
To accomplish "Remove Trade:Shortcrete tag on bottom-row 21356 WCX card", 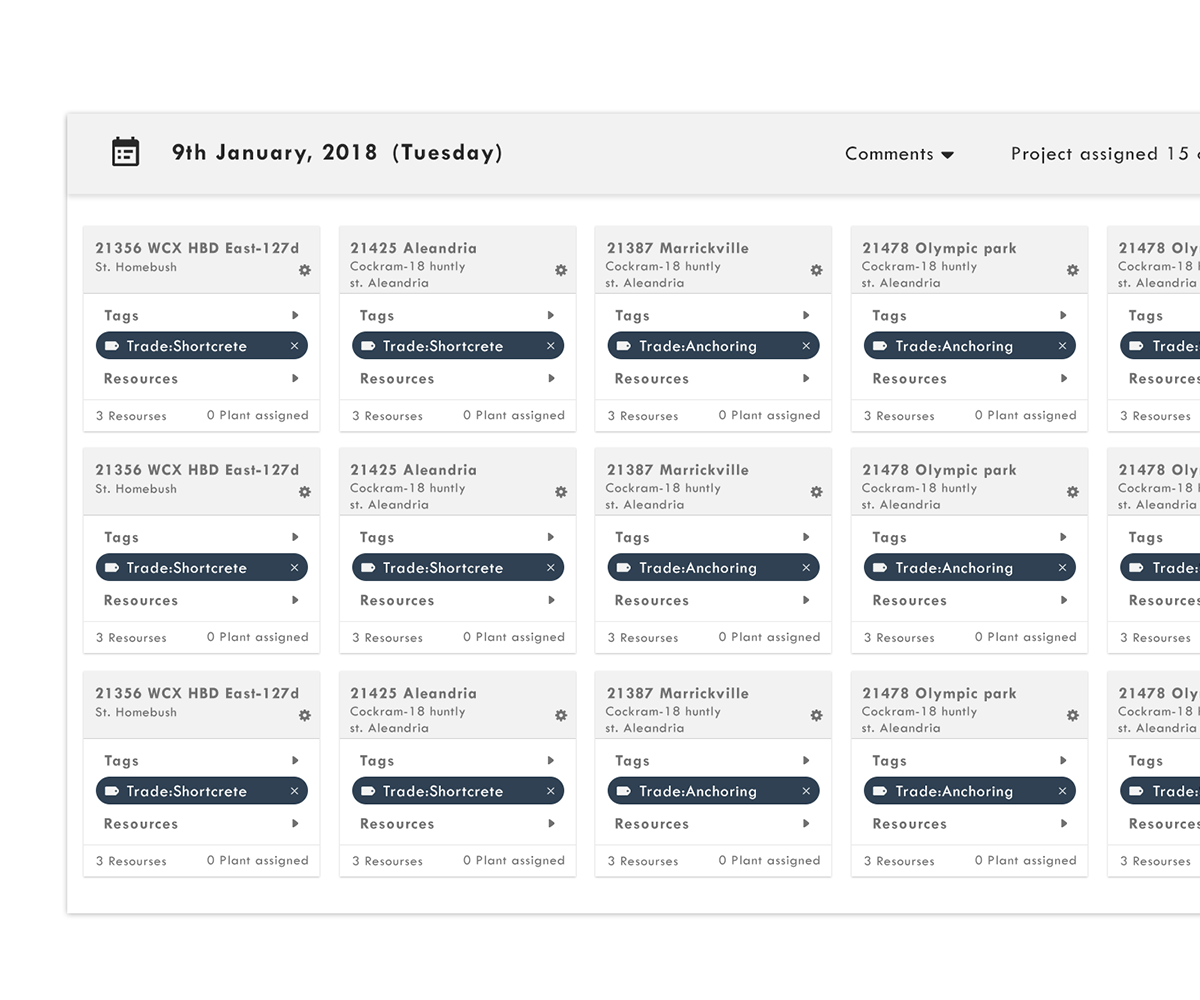I will (x=294, y=791).
